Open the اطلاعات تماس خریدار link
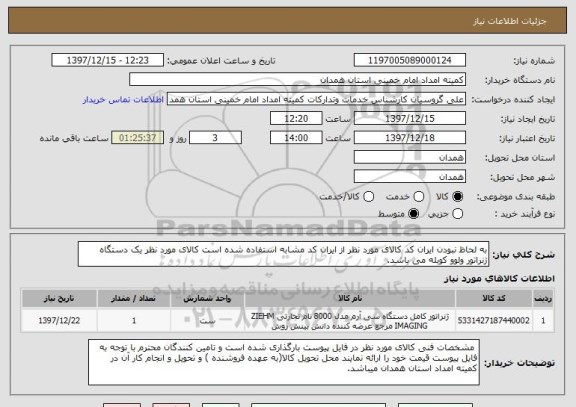The height and width of the screenshot is (407, 576). tap(123, 100)
